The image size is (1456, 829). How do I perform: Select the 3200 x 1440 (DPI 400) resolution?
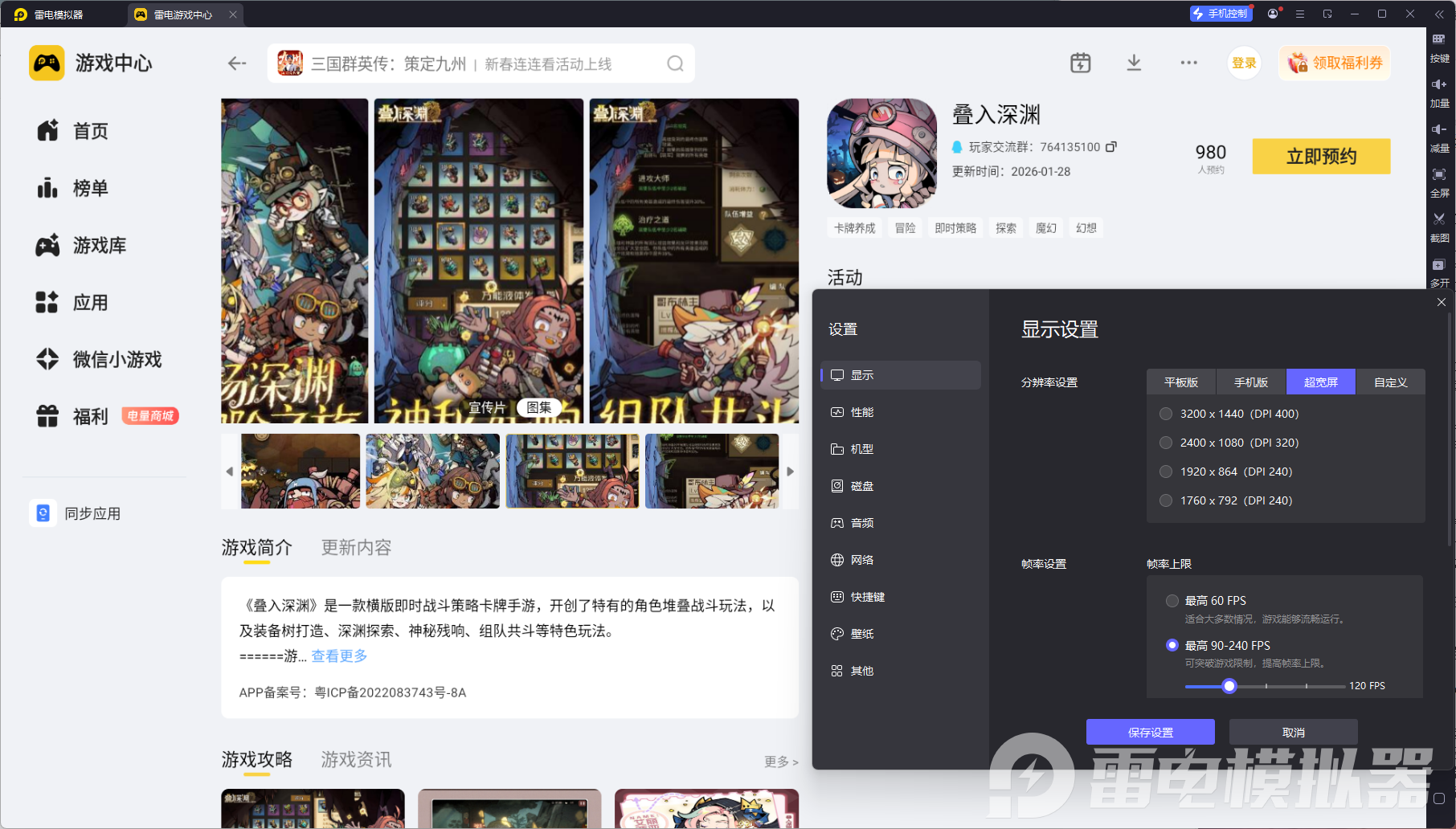1166,414
